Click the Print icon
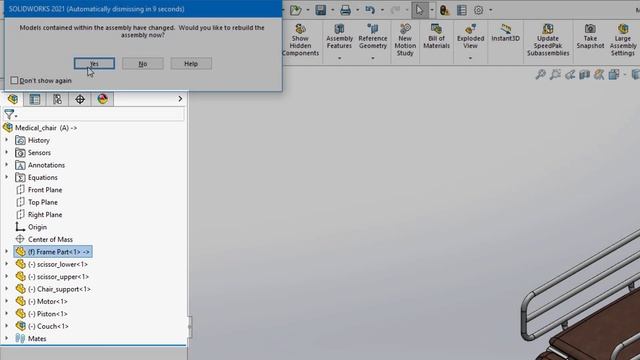 click(345, 10)
